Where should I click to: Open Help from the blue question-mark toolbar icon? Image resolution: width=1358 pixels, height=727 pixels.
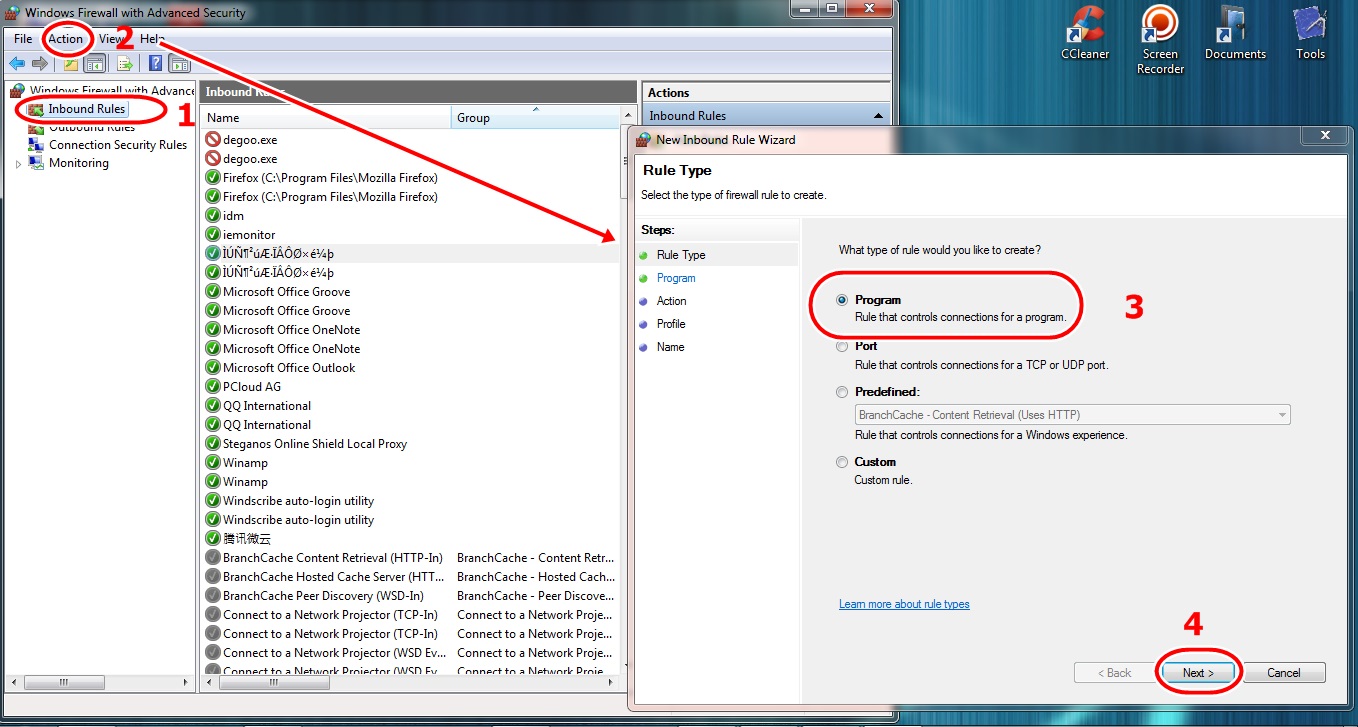pos(156,64)
